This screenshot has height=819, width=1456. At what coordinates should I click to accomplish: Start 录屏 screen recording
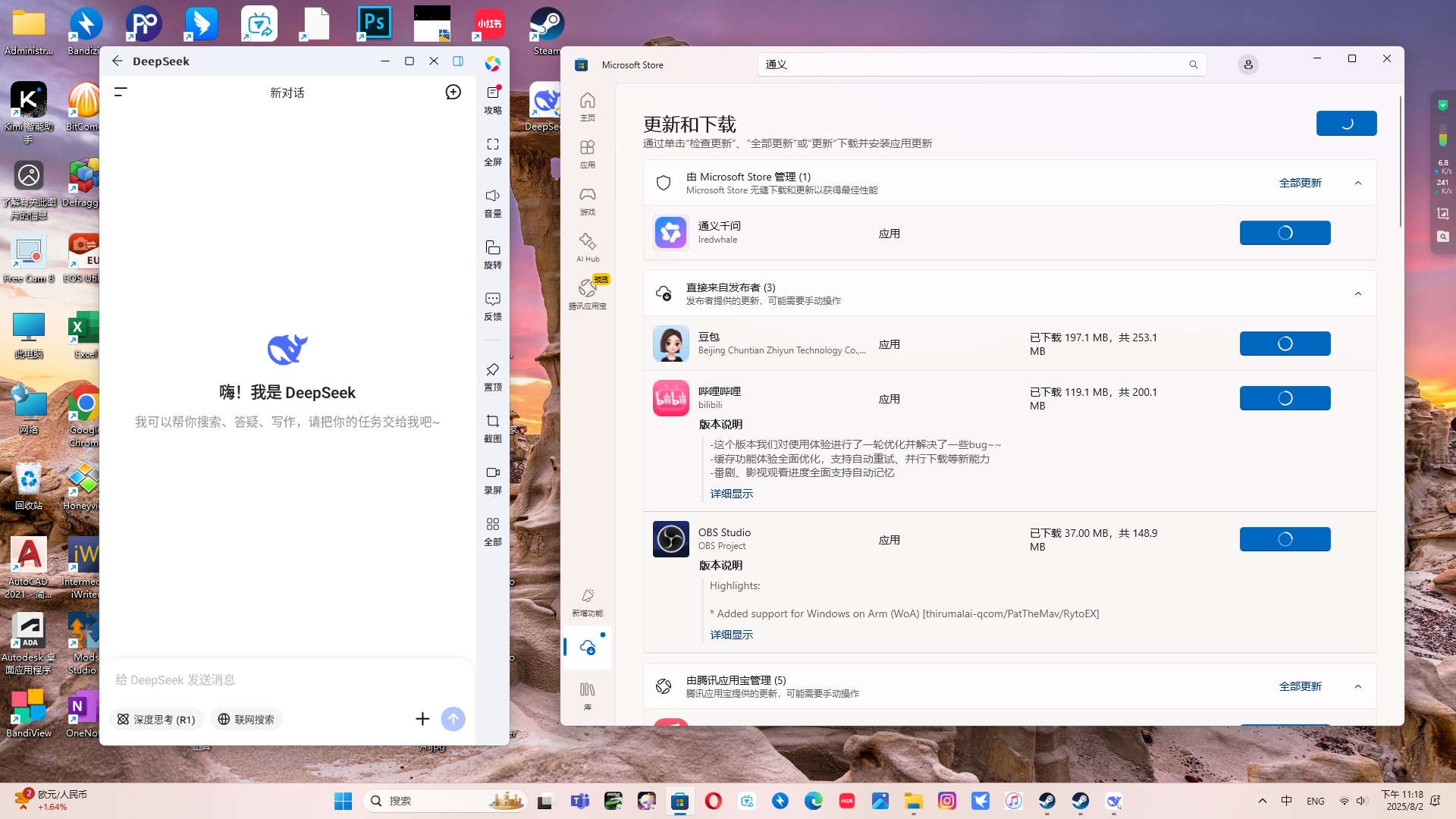point(493,479)
